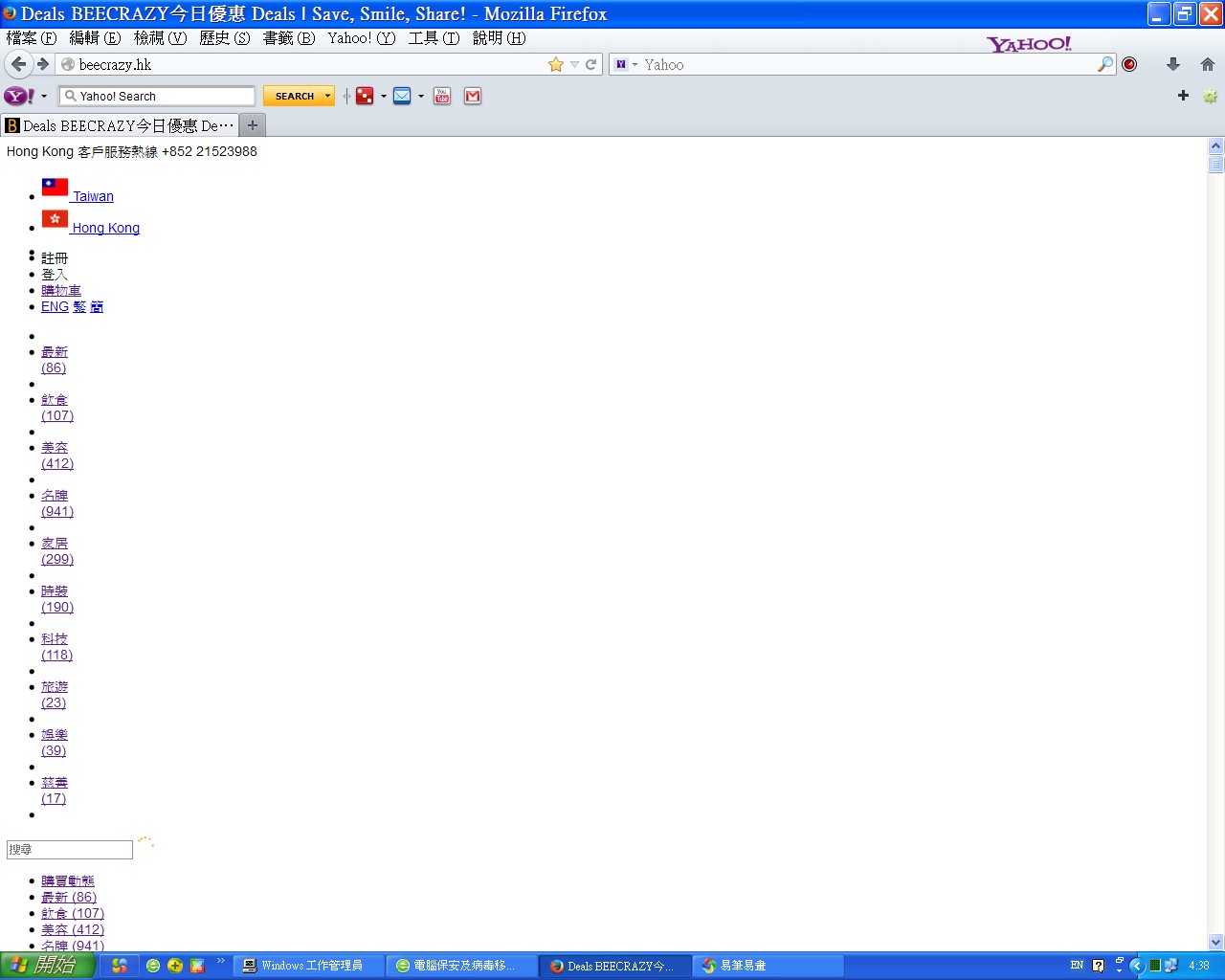Open the Downloads arrow icon
Viewport: 1225px width, 980px height.
pyautogui.click(x=1173, y=64)
